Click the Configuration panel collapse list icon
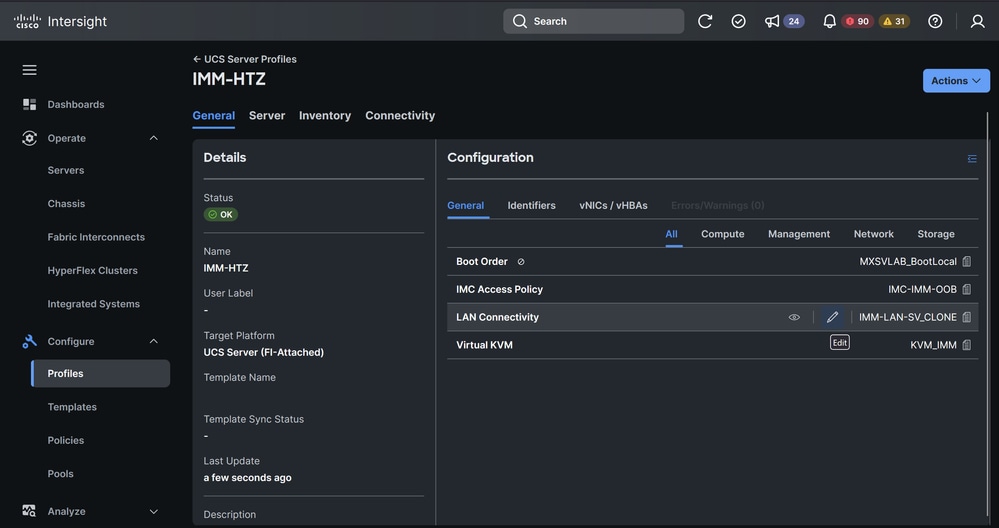999x528 pixels. pos(972,158)
